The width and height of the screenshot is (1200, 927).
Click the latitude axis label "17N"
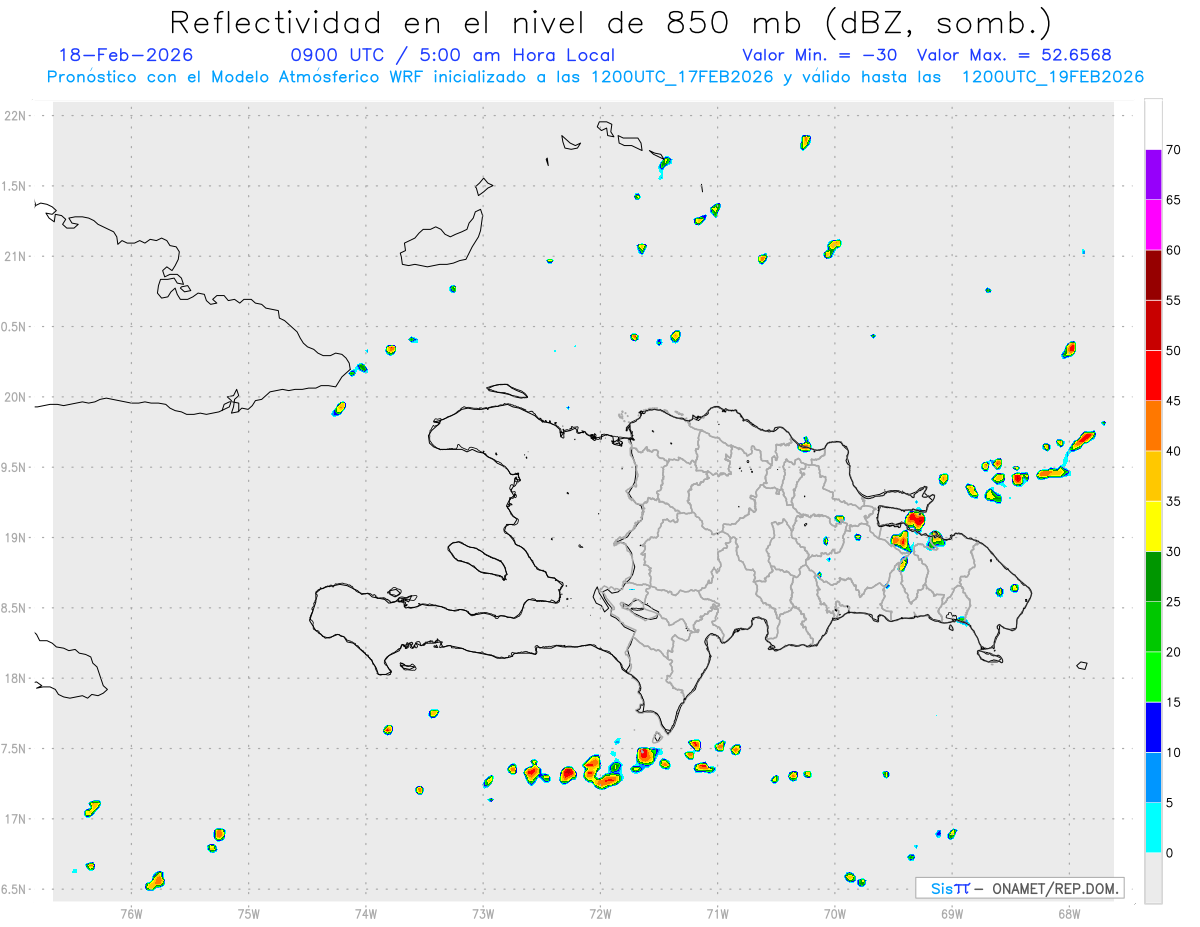16,819
